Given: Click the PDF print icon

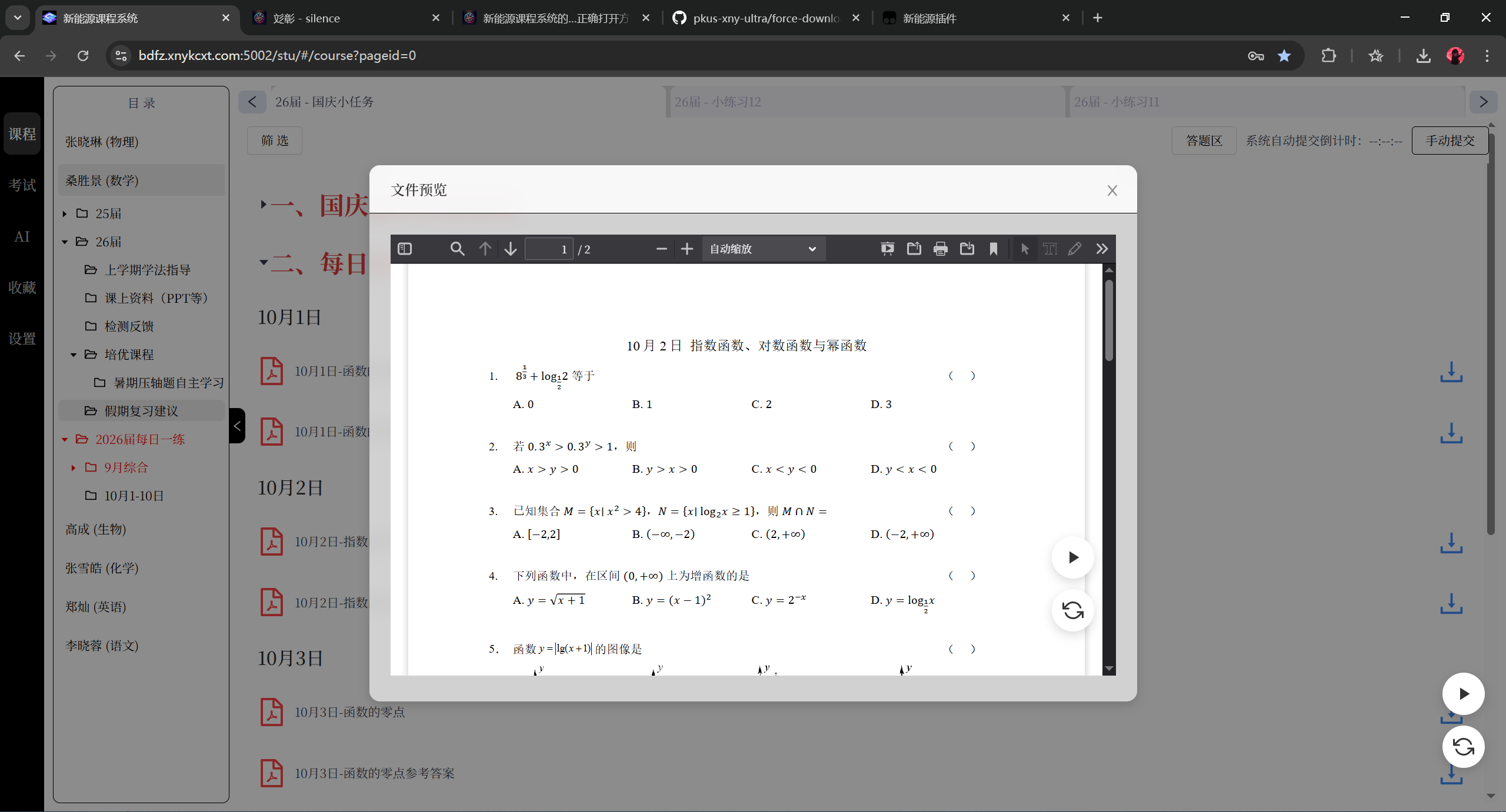Looking at the screenshot, I should (940, 249).
